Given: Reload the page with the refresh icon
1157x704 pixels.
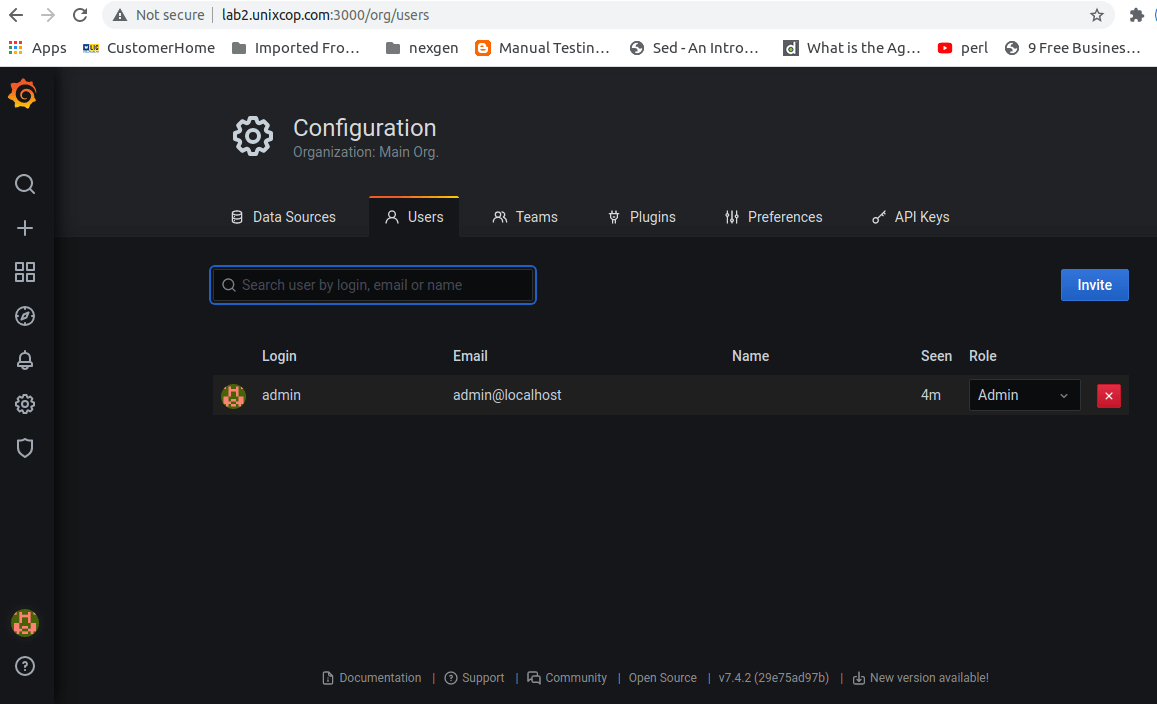Looking at the screenshot, I should (x=80, y=15).
